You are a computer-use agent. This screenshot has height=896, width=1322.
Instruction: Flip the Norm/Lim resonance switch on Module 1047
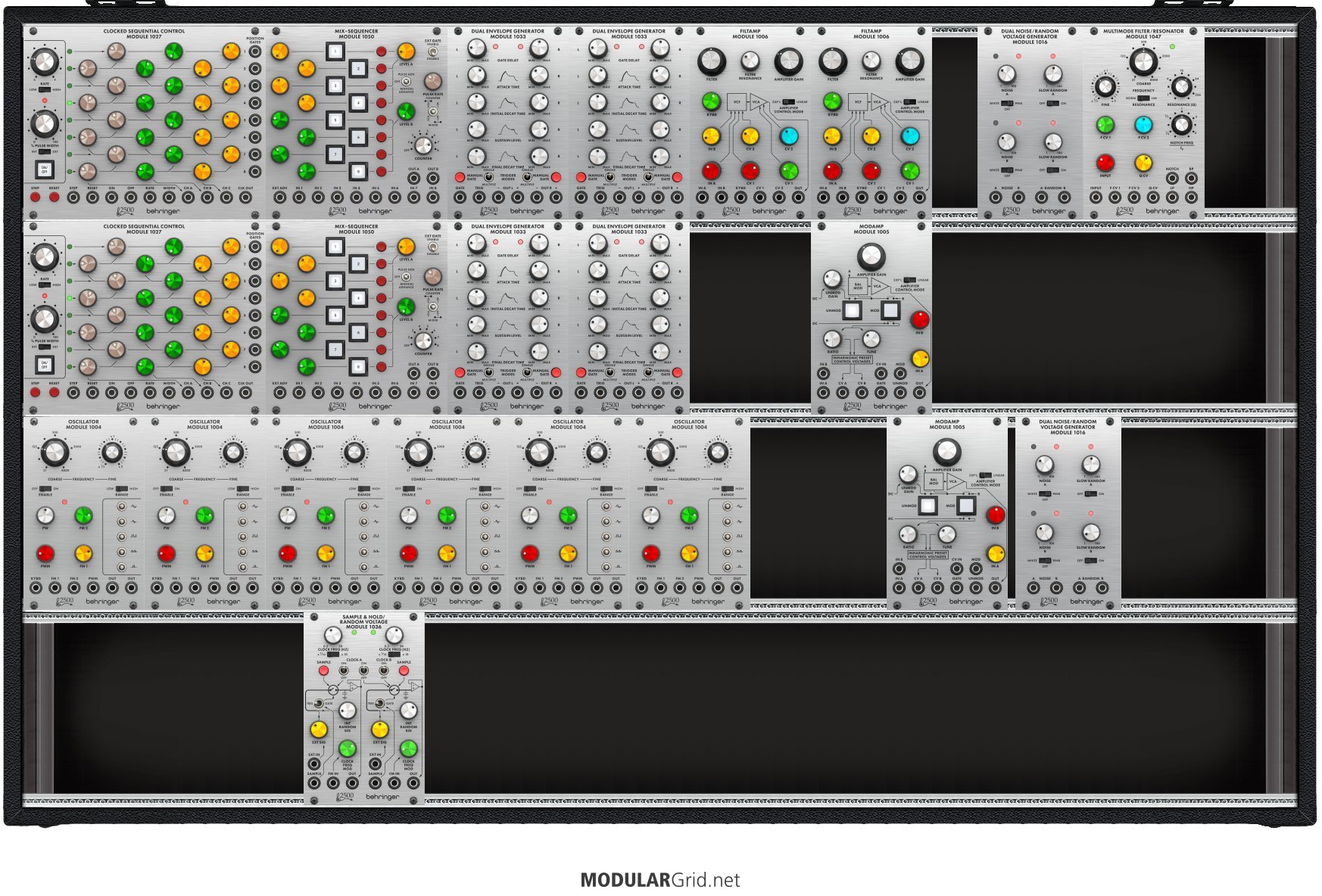coord(1143,98)
